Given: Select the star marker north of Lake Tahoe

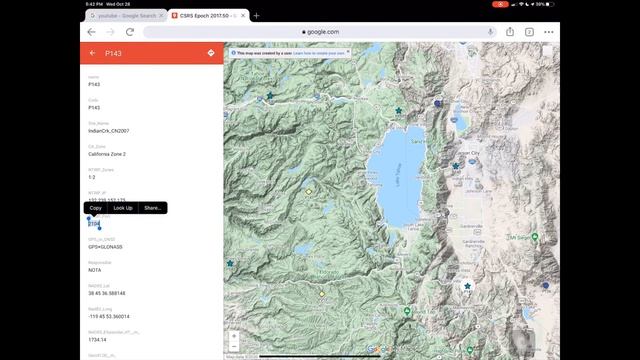Looking at the screenshot, I should tap(398, 110).
